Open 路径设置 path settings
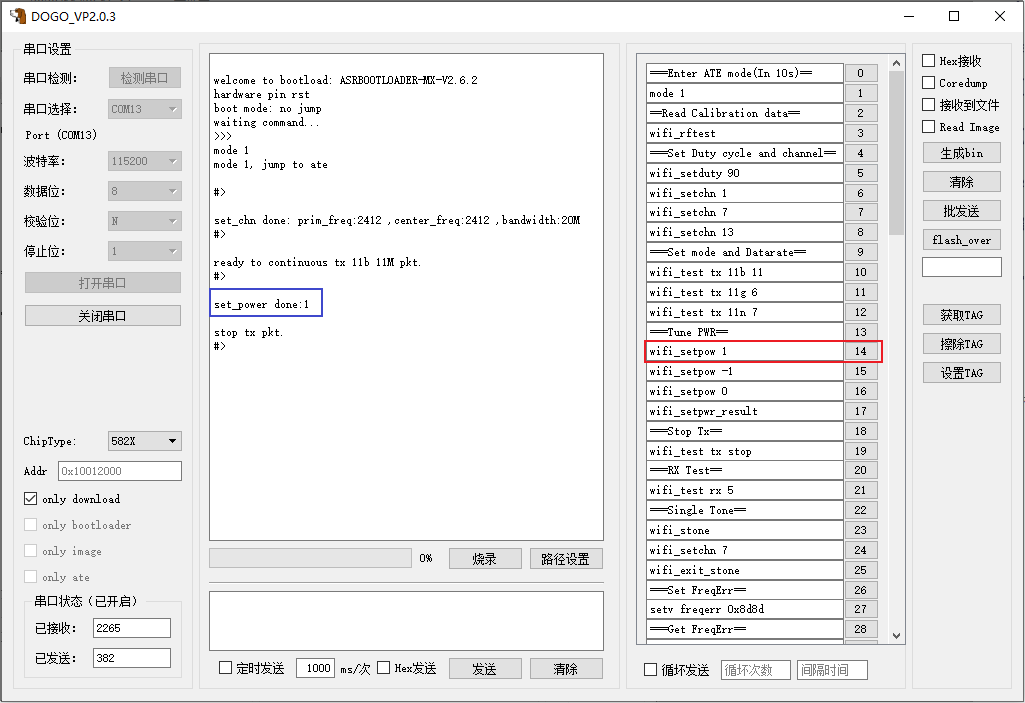 565,559
